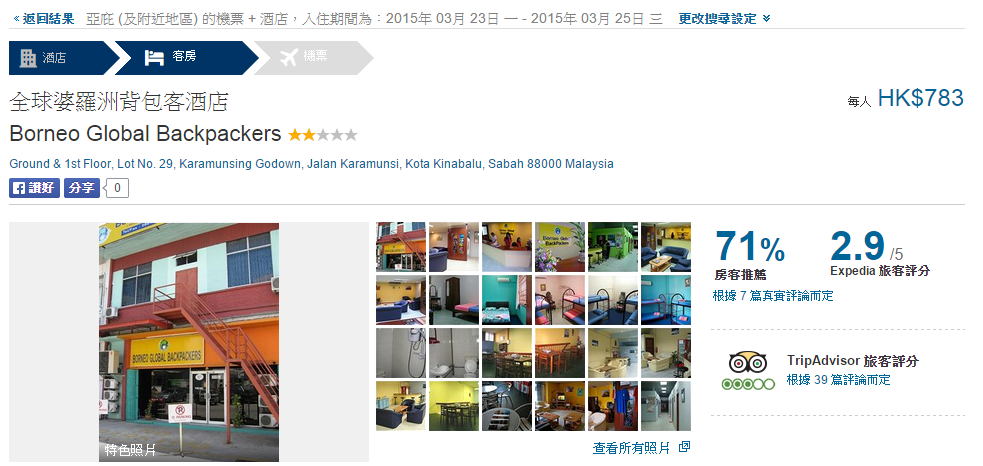Click the Facebook 分享 share button

coord(81,188)
